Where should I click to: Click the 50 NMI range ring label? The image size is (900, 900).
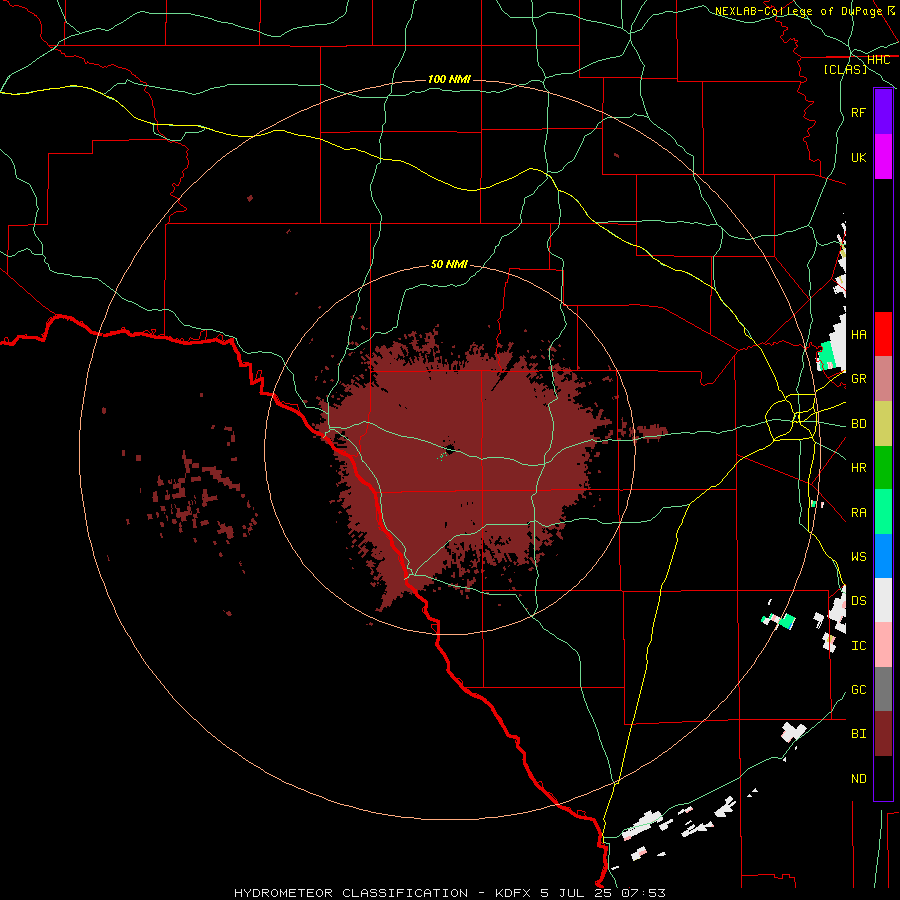tap(449, 264)
